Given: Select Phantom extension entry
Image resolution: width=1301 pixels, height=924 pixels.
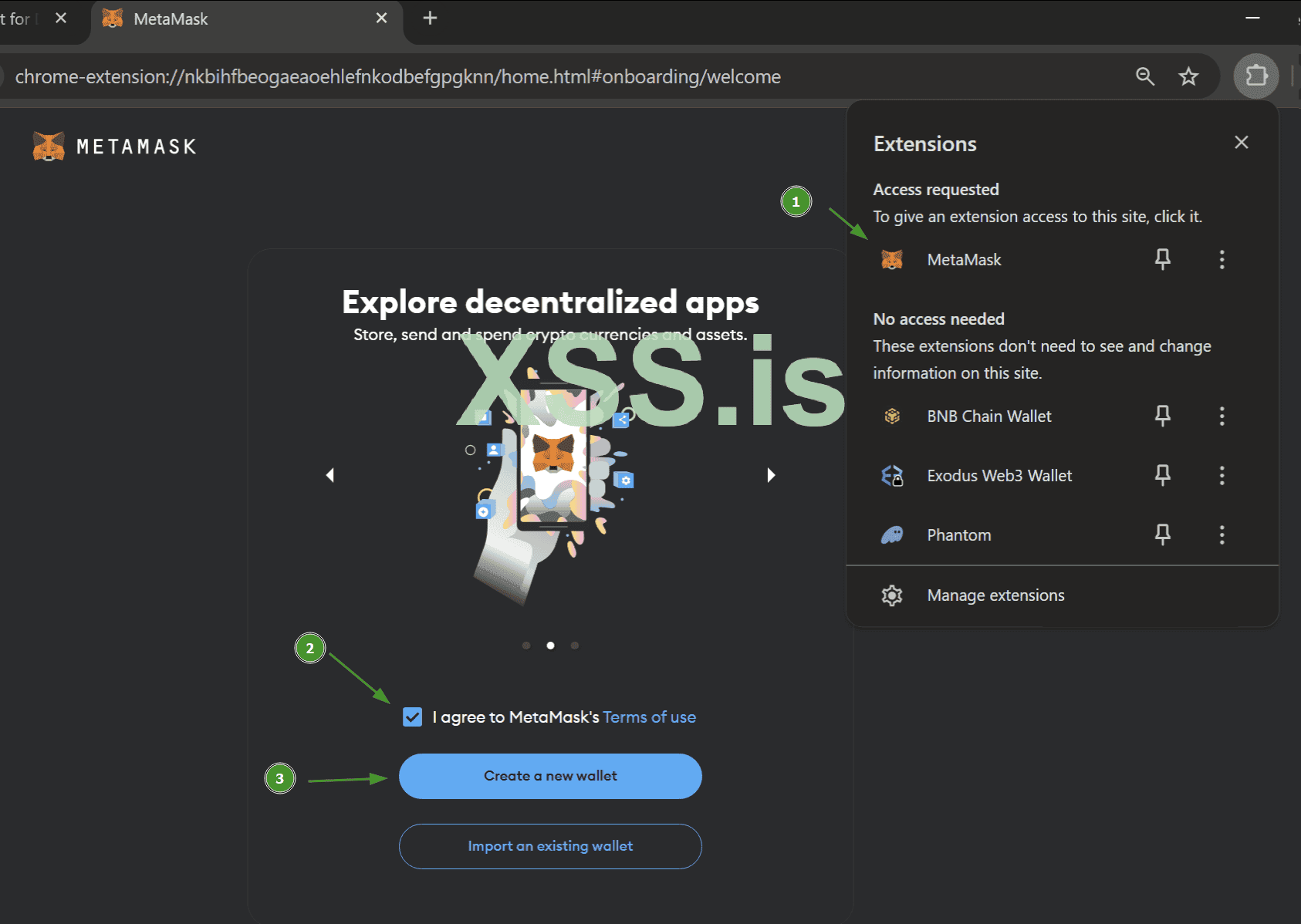Looking at the screenshot, I should (959, 535).
